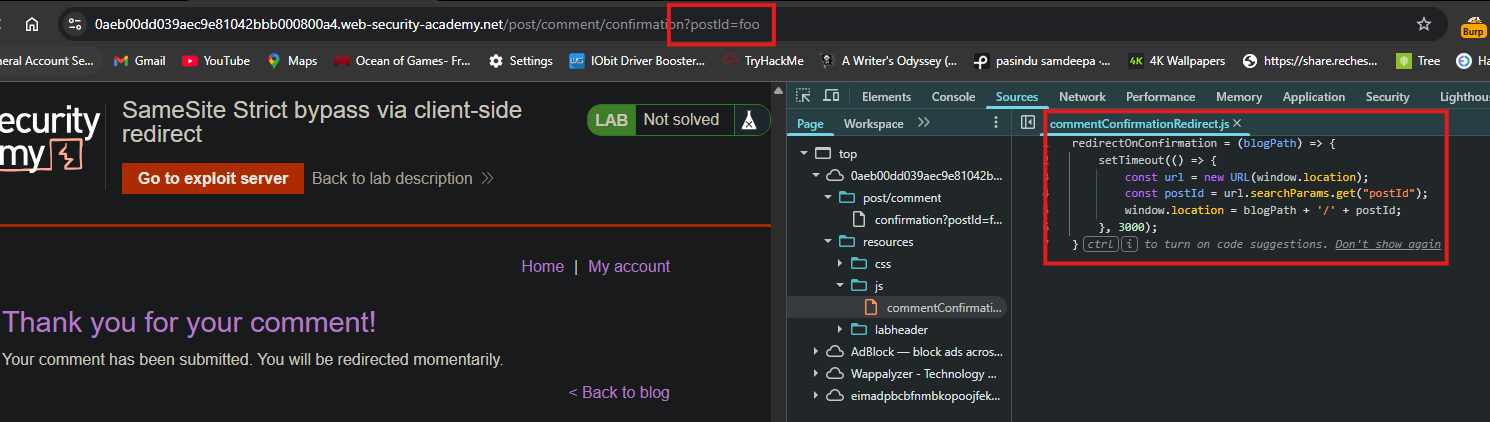Click the URL address bar
Viewport: 1490px width, 422px height.
pyautogui.click(x=740, y=24)
